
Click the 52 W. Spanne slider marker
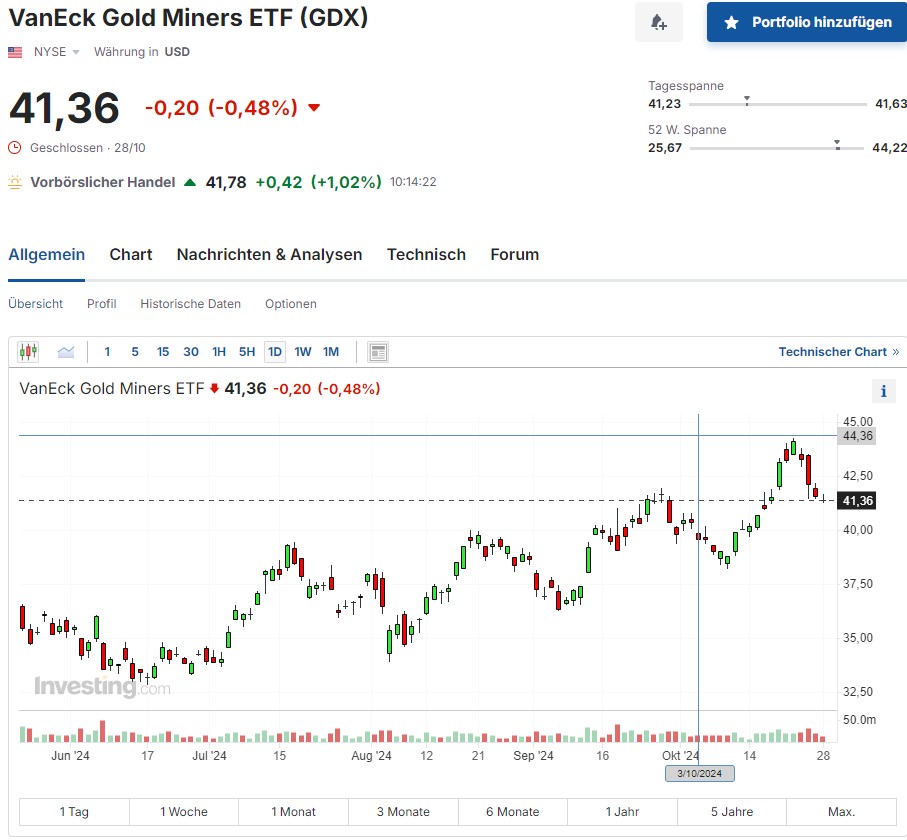point(837,145)
